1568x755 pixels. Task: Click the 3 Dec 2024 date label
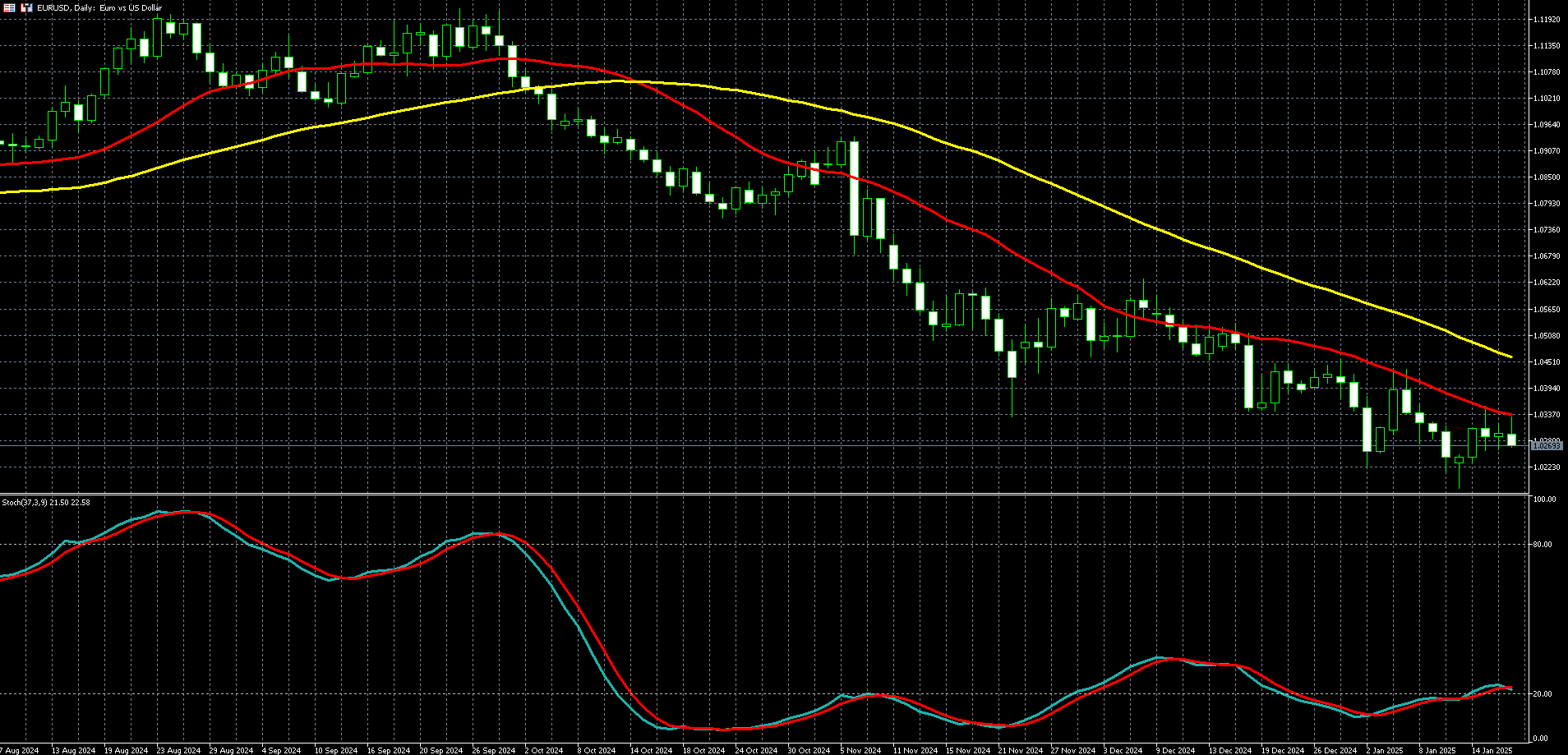pos(1123,750)
